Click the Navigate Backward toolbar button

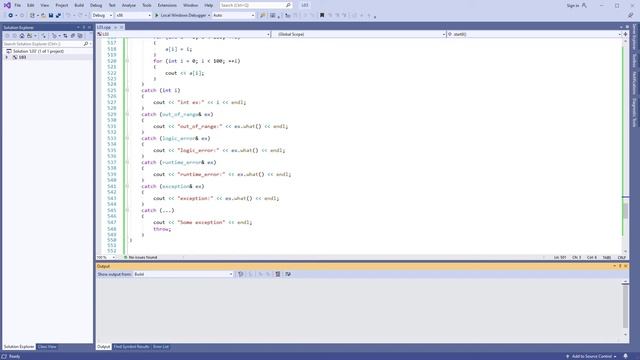10,16
